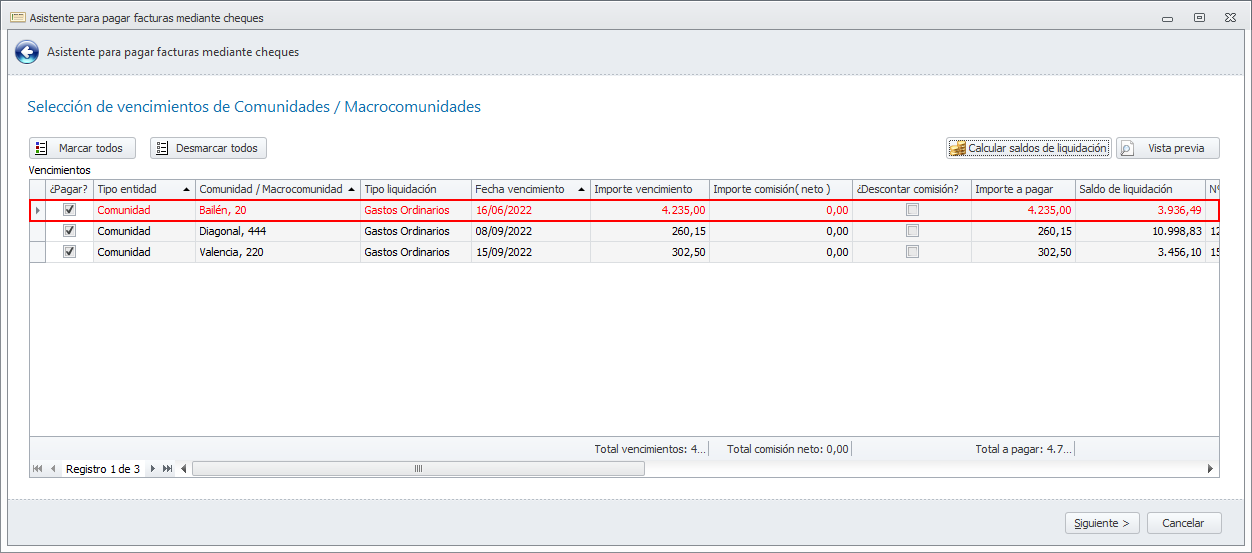Image resolution: width=1252 pixels, height=553 pixels.
Task: Click Importe vencimiento value 260,15
Action: pyautogui.click(x=650, y=231)
